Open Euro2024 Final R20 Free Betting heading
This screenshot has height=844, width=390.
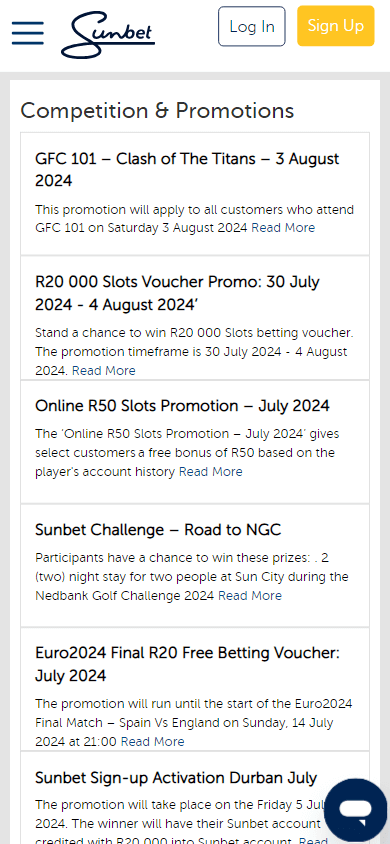[x=188, y=664]
